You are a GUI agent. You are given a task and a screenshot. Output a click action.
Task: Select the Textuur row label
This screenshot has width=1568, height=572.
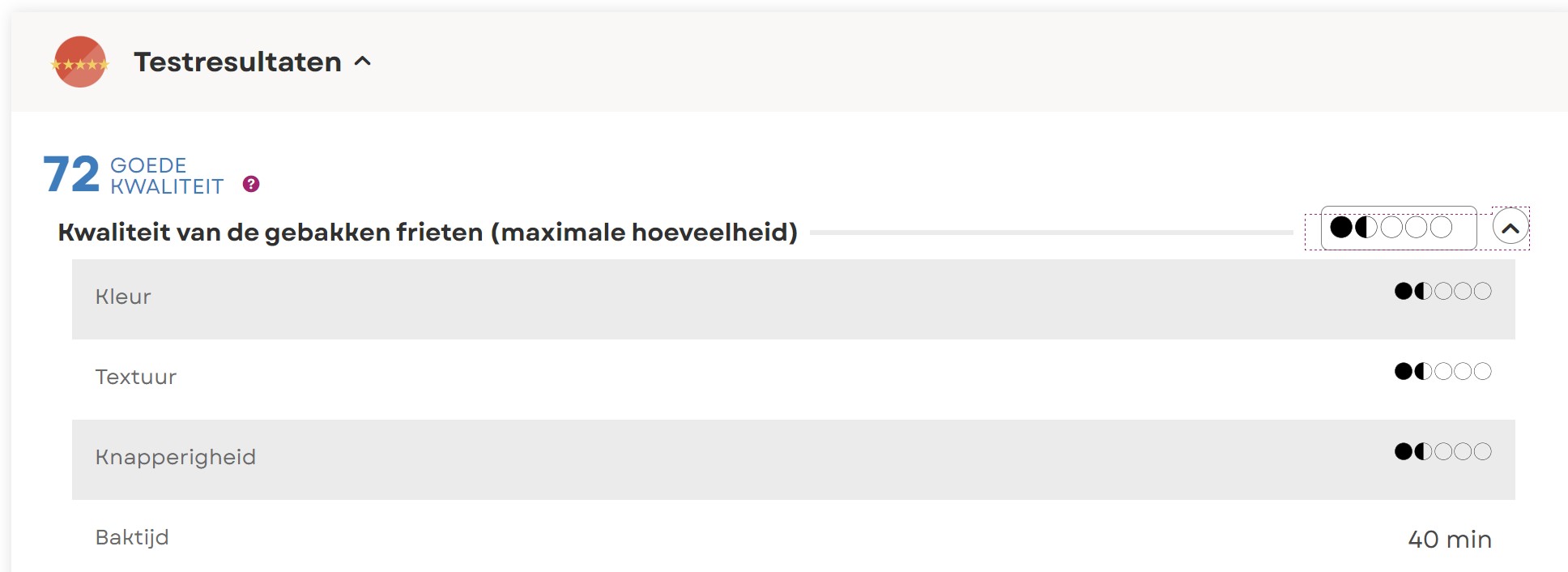[136, 377]
